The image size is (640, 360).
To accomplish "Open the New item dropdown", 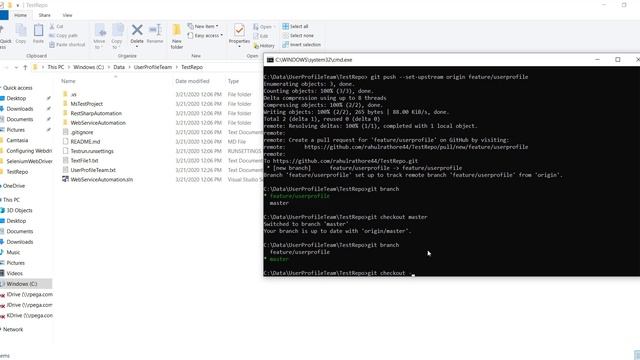I will click(x=203, y=26).
